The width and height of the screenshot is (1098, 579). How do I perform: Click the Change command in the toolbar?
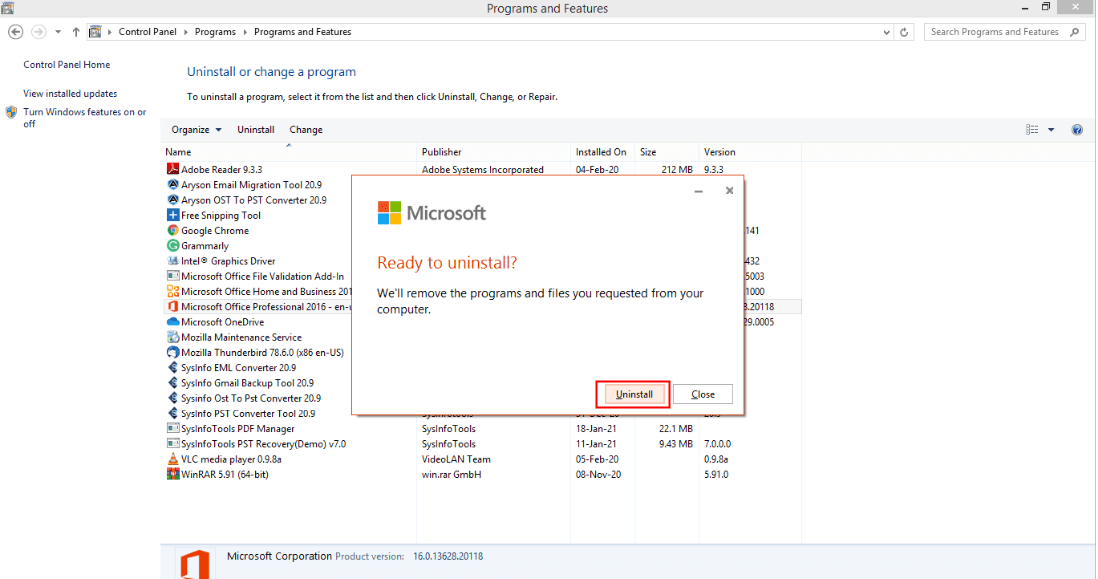point(306,130)
